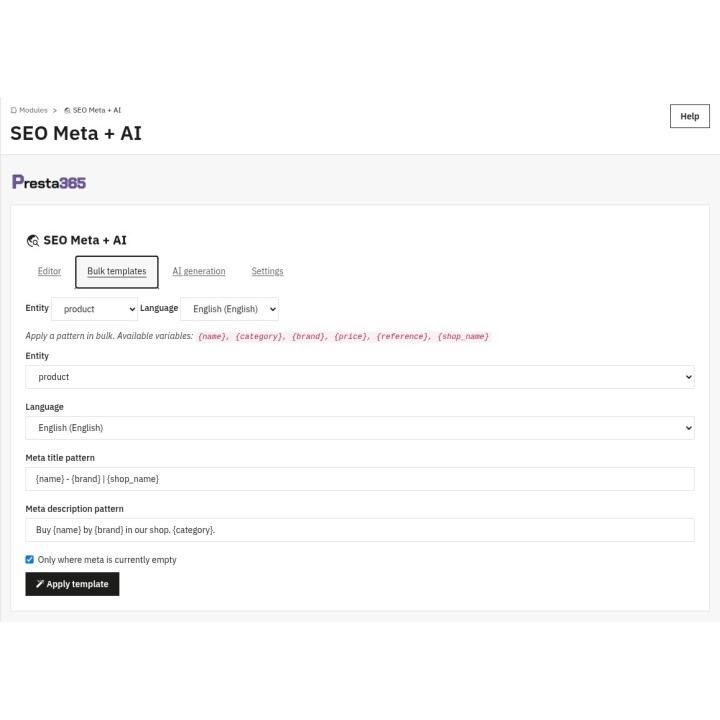Viewport: 720px width, 720px height.
Task: Go to Modules breadcrumb link
Action: pyautogui.click(x=33, y=110)
